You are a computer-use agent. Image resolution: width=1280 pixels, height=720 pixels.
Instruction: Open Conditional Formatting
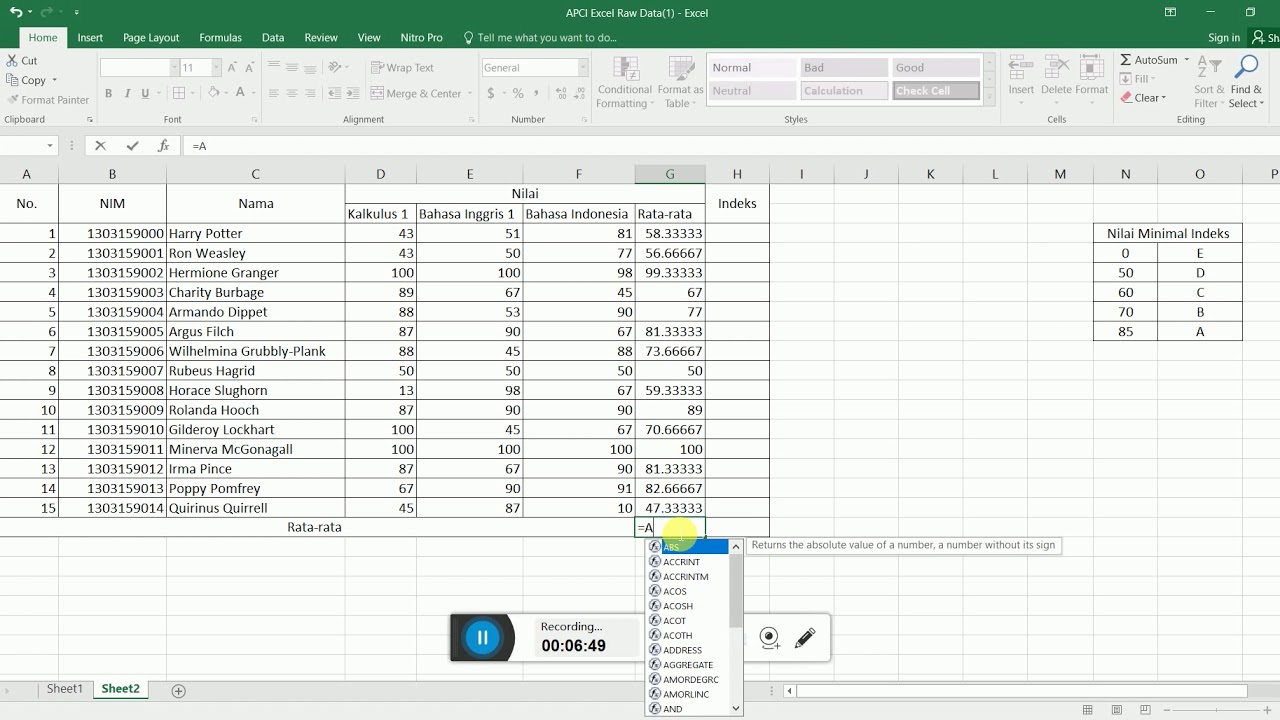pos(624,83)
